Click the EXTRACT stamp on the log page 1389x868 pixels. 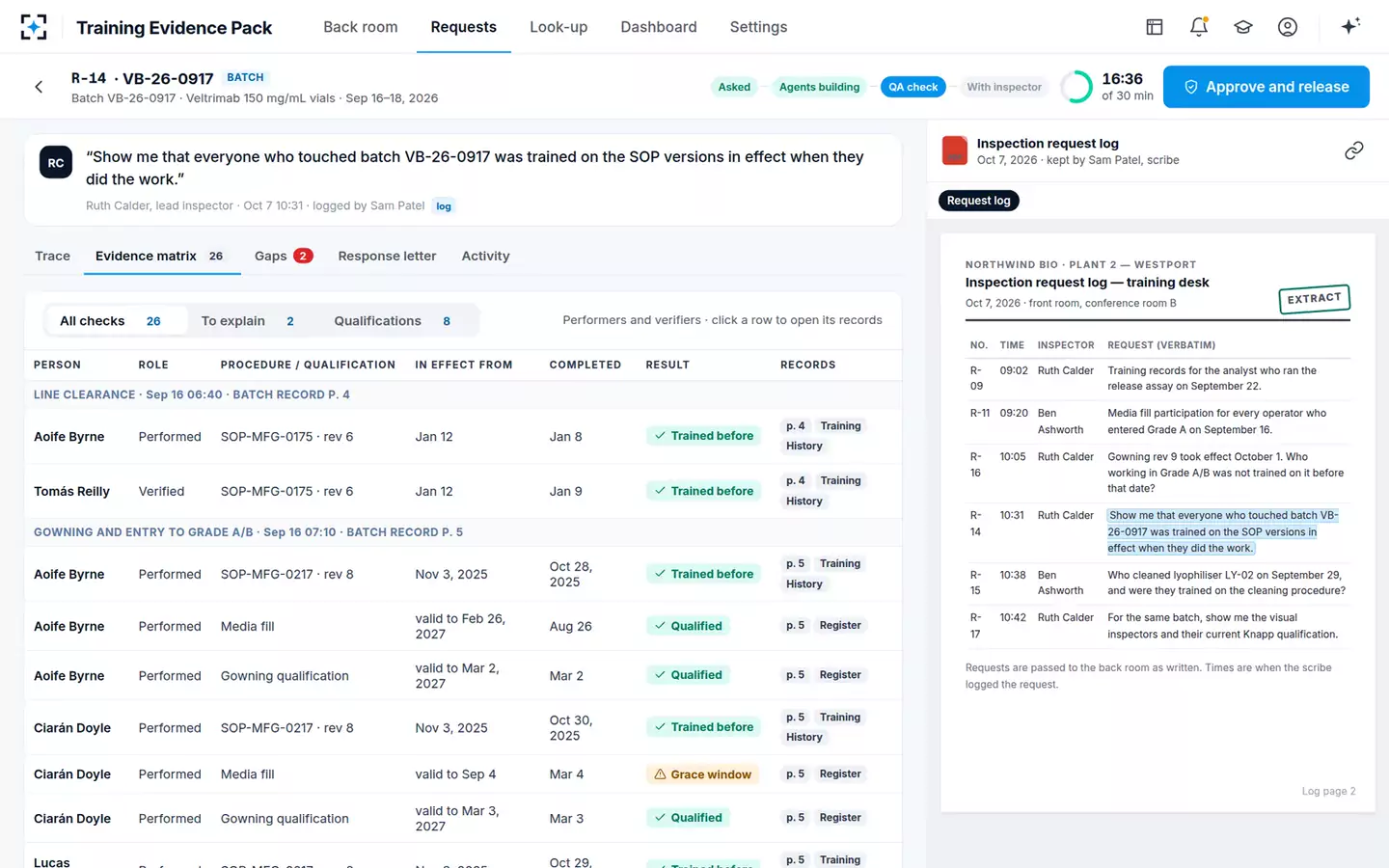tap(1314, 299)
